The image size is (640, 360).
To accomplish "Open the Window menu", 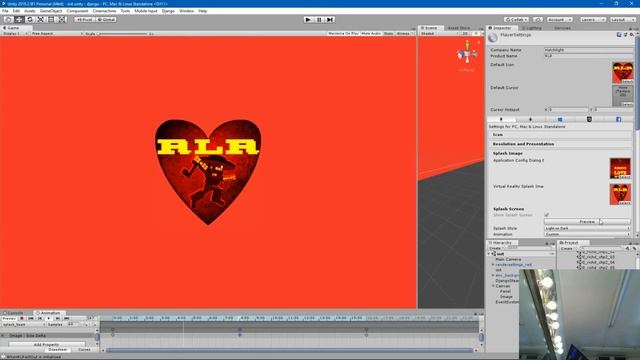I will [187, 11].
